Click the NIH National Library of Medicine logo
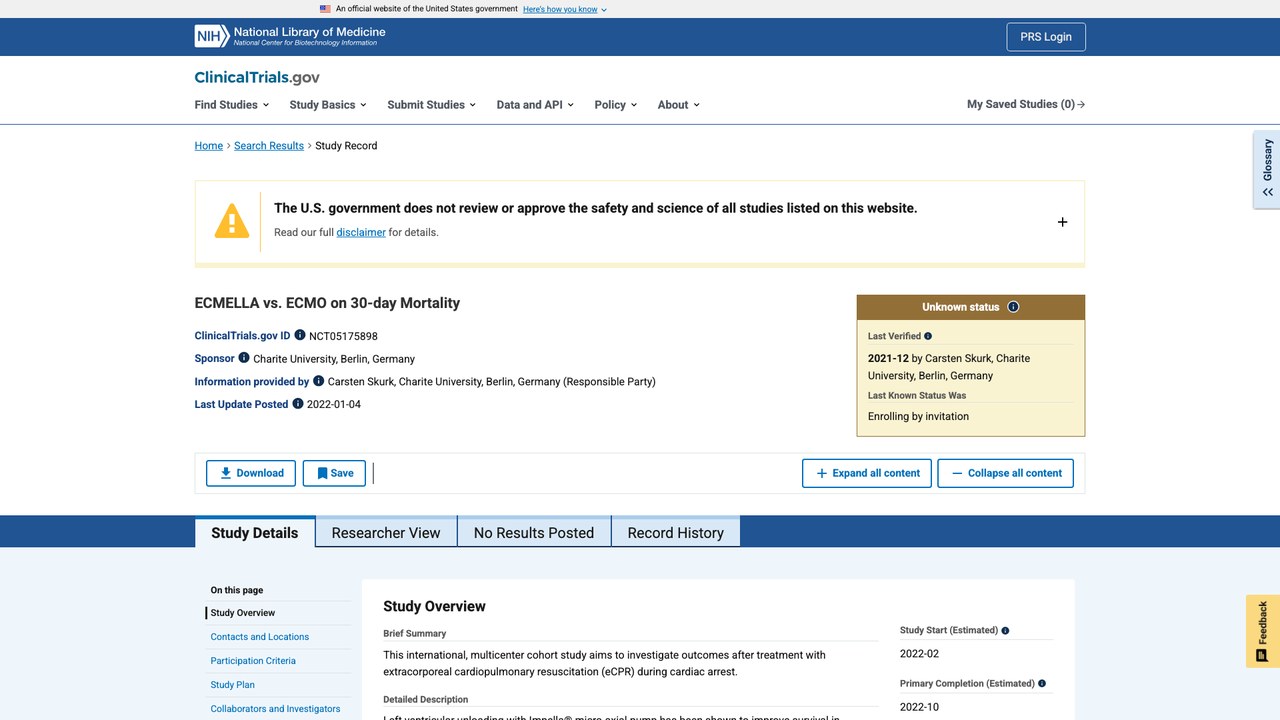The width and height of the screenshot is (1280, 720). (x=290, y=36)
